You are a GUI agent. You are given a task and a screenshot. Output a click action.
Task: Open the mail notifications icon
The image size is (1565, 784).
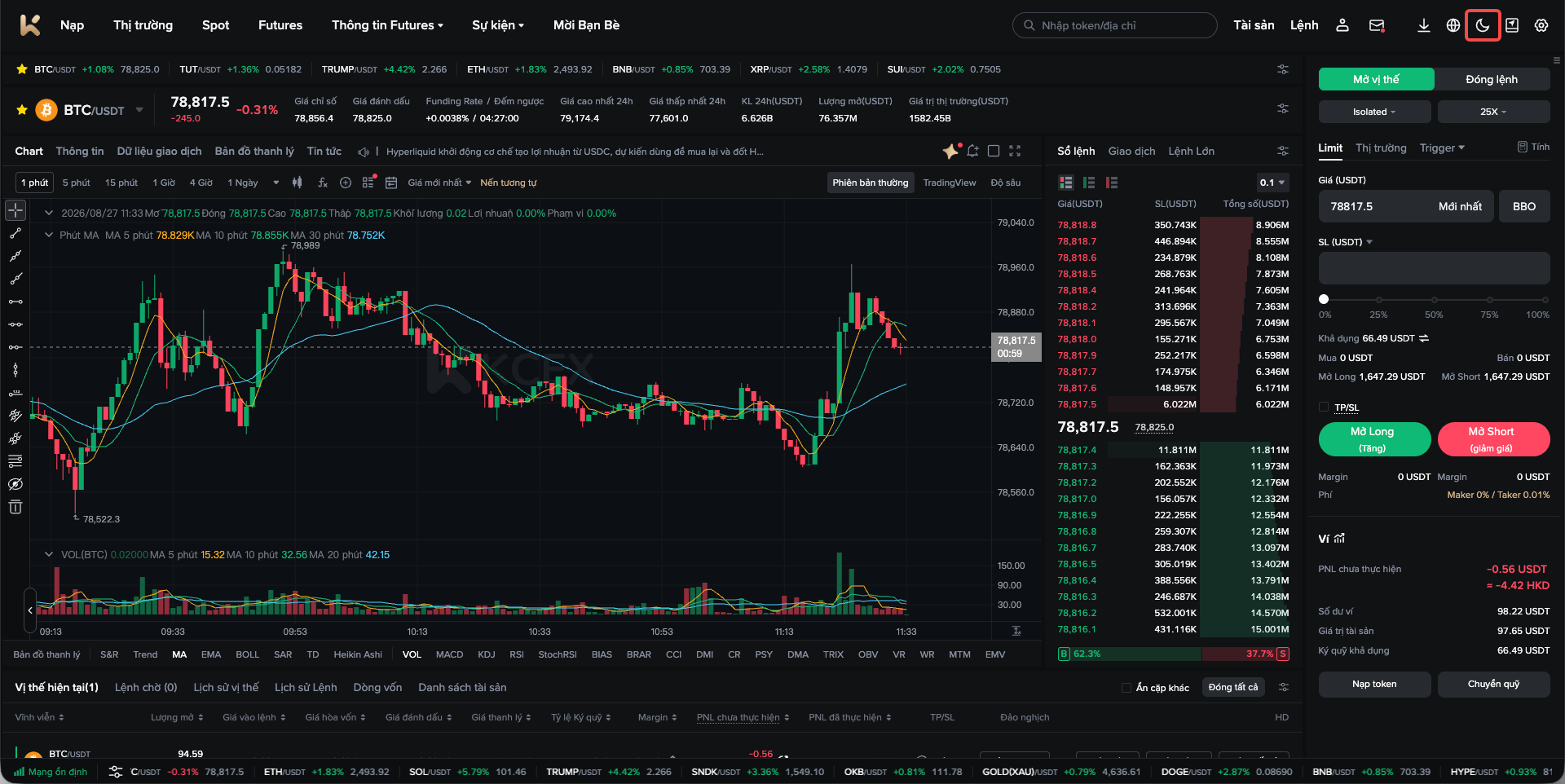click(x=1377, y=25)
